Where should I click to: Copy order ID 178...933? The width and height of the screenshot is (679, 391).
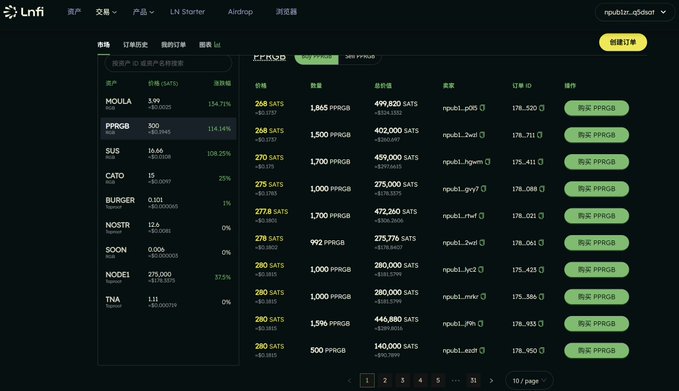tap(541, 323)
